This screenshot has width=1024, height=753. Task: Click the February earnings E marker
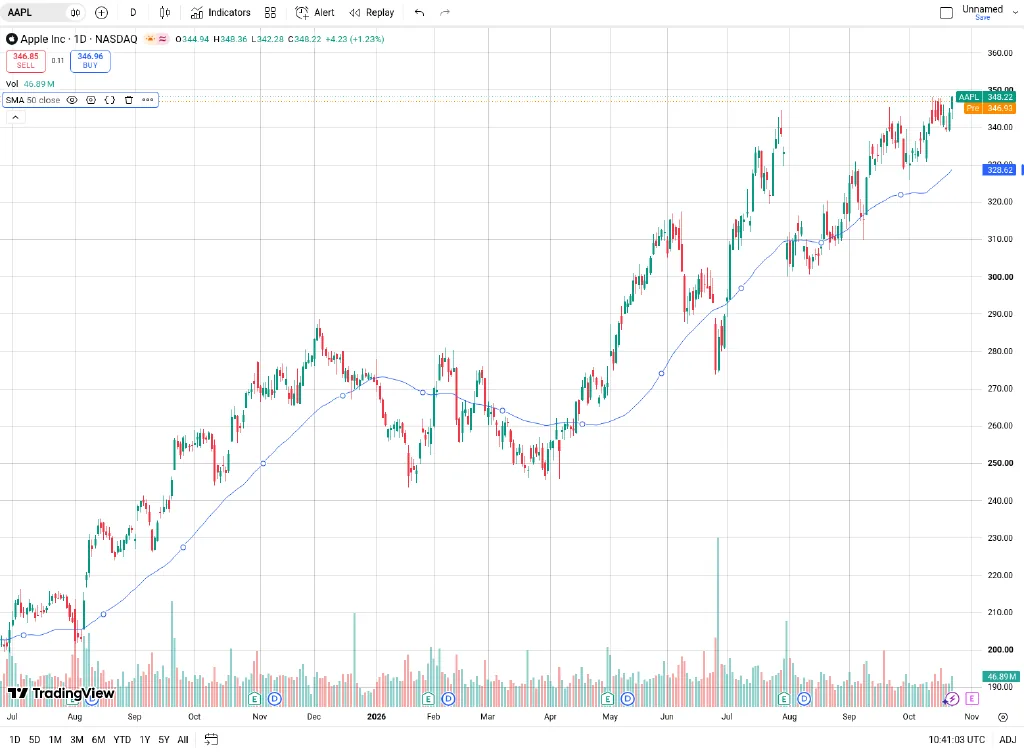coord(428,699)
